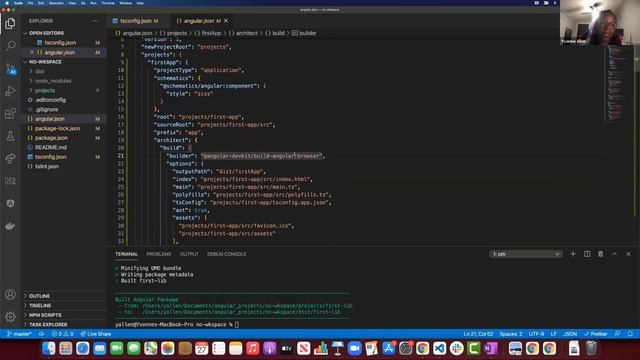The width and height of the screenshot is (640, 360).
Task: Open the Live Share activity bar icon
Action: pos(10,158)
